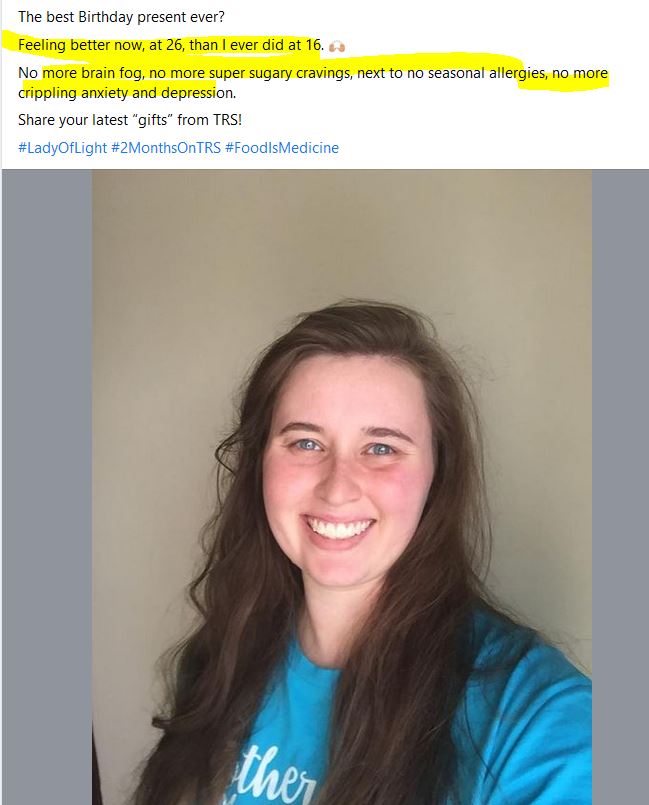Viewport: 649px width, 805px height.
Task: Click the line 'The best Birthday present ever?'
Action: (121, 17)
